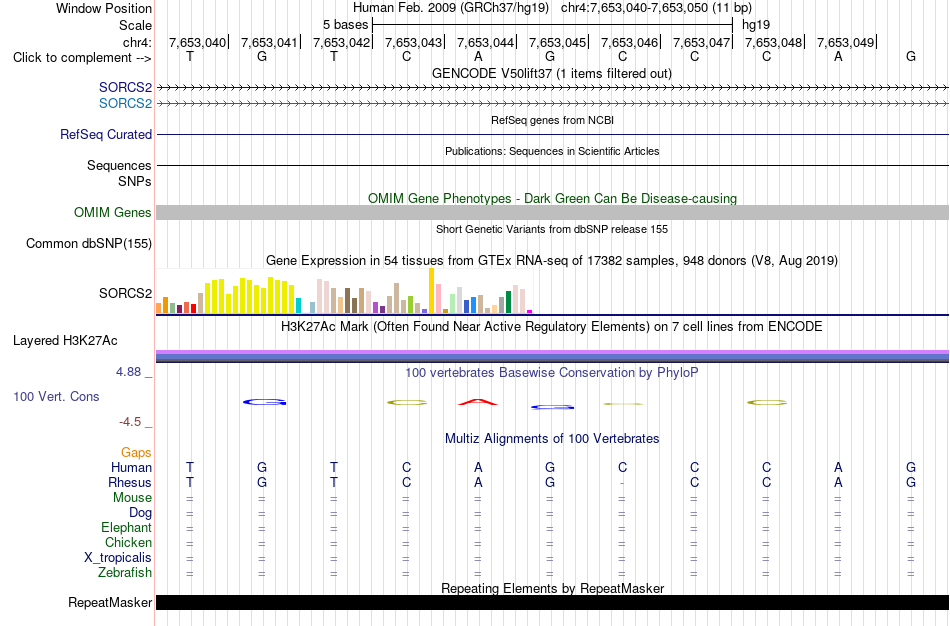The height and width of the screenshot is (626, 950).
Task: Click the SNPs track label
Action: 135,181
